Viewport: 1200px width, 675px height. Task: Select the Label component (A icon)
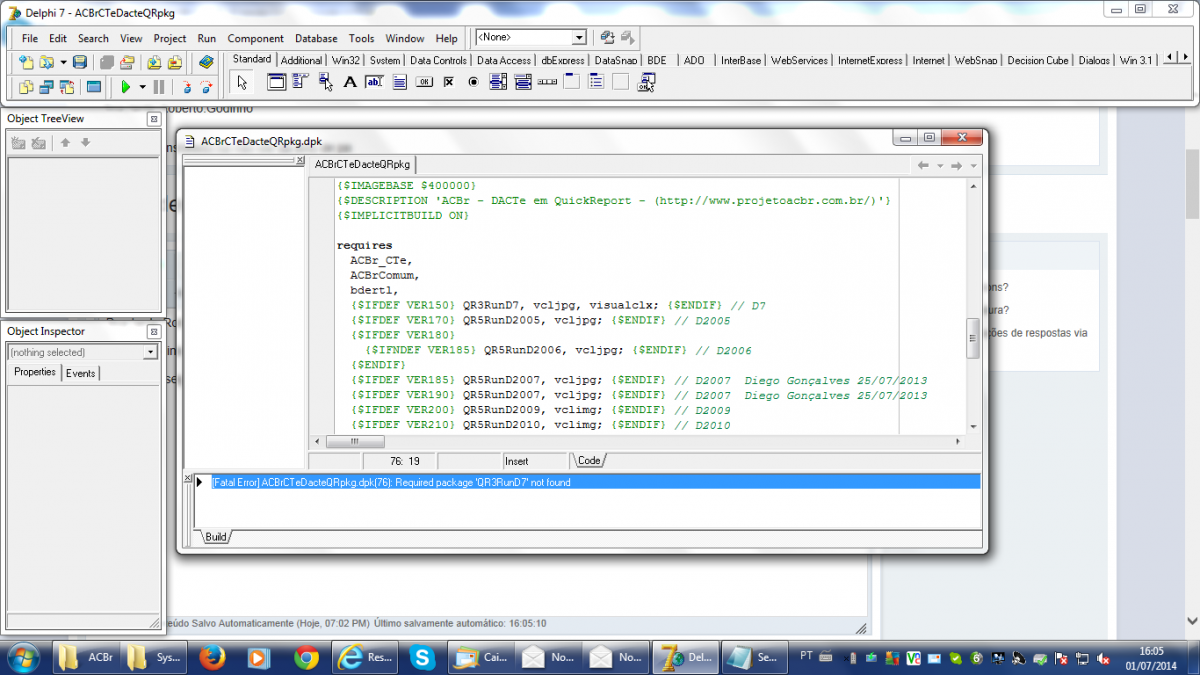click(350, 82)
